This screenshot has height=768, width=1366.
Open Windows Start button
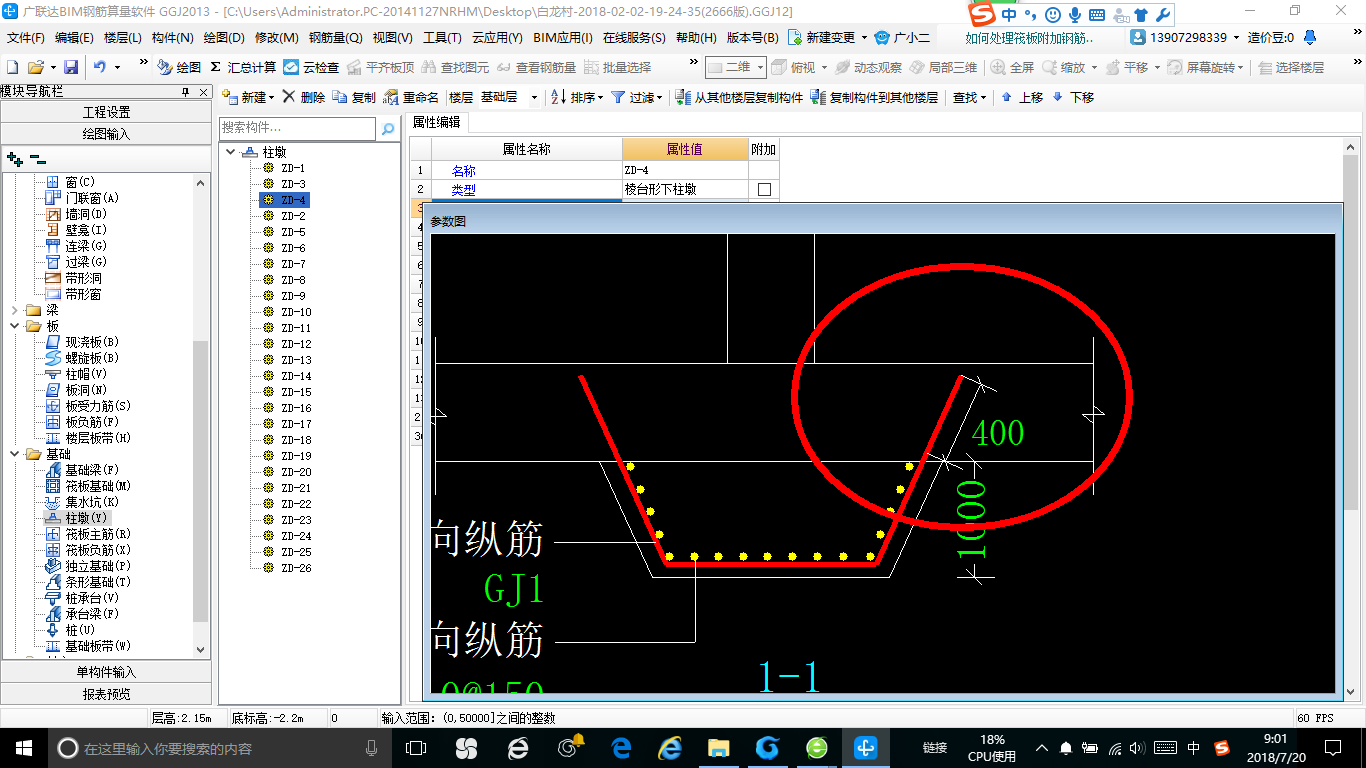pyautogui.click(x=23, y=747)
